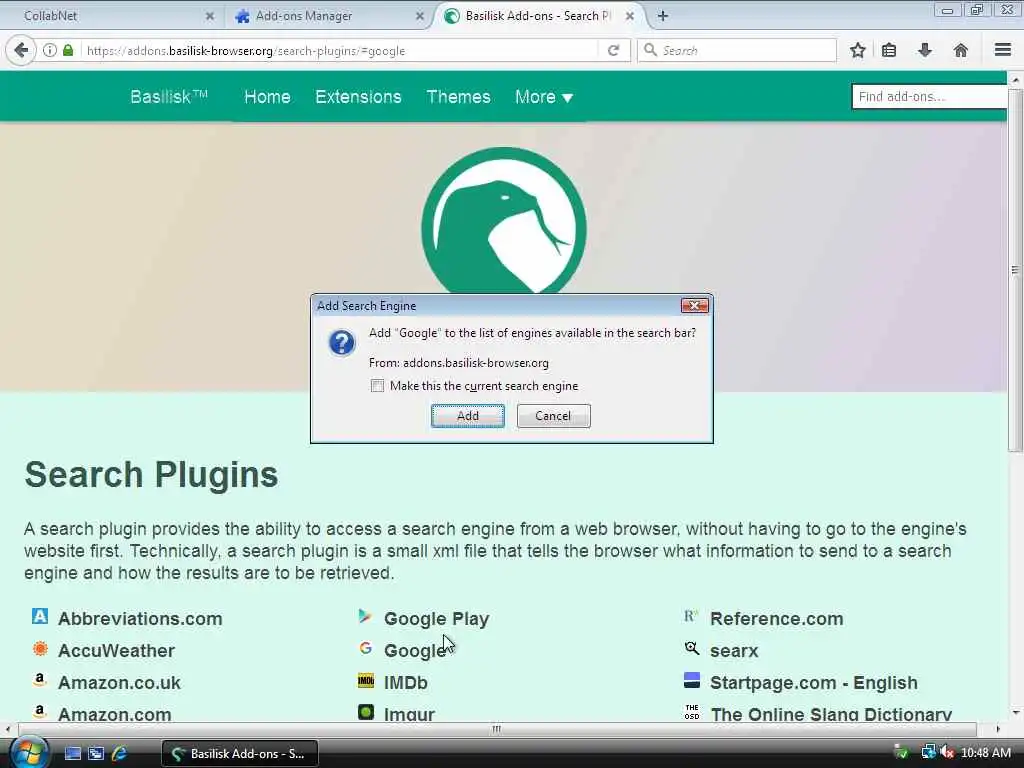This screenshot has width=1024, height=768.
Task: Close the Basilisk Add-ons tab
Action: click(630, 16)
